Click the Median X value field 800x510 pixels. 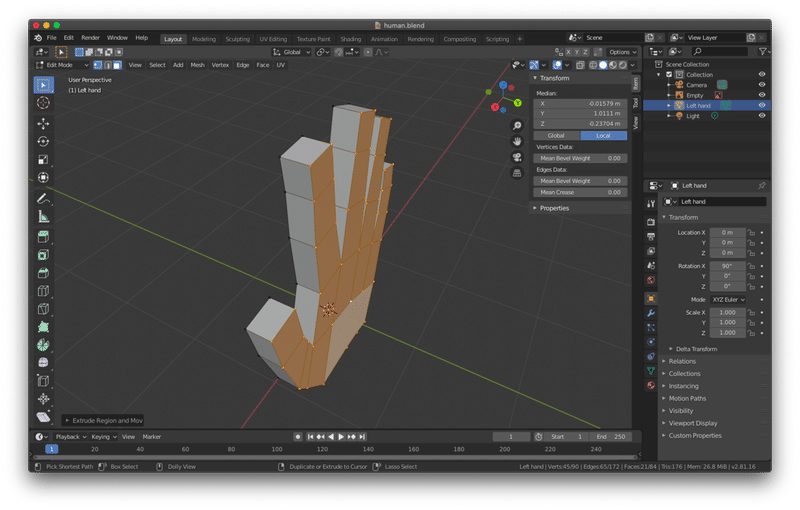click(581, 104)
